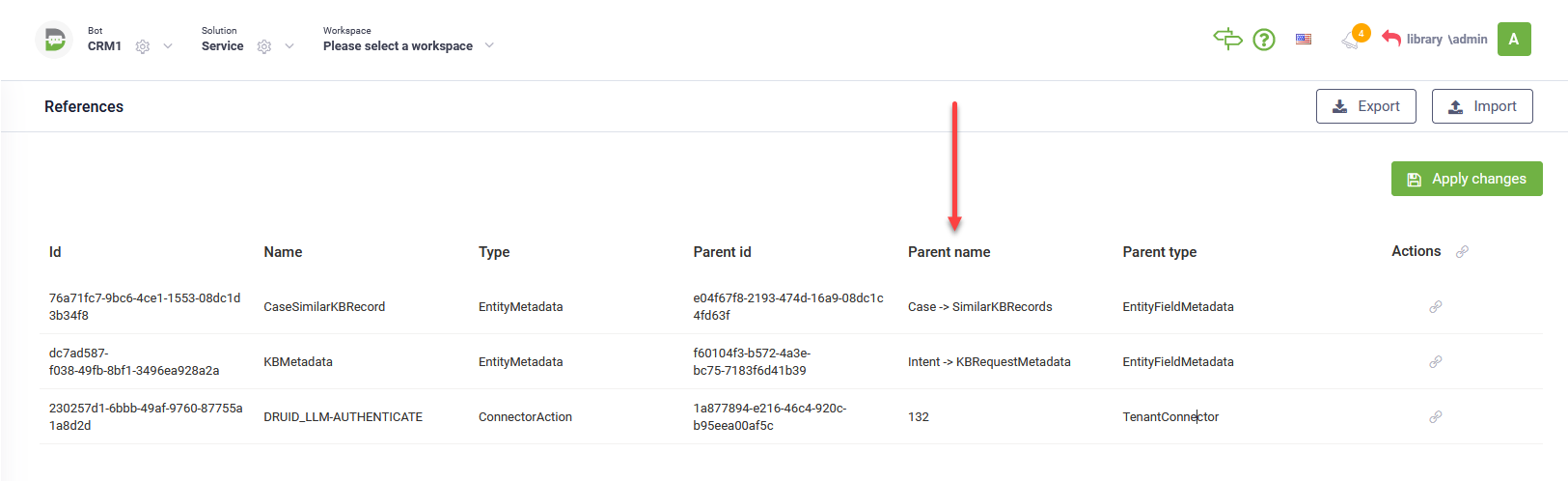Image resolution: width=1568 pixels, height=481 pixels.
Task: Click the Import button
Action: click(x=1482, y=106)
